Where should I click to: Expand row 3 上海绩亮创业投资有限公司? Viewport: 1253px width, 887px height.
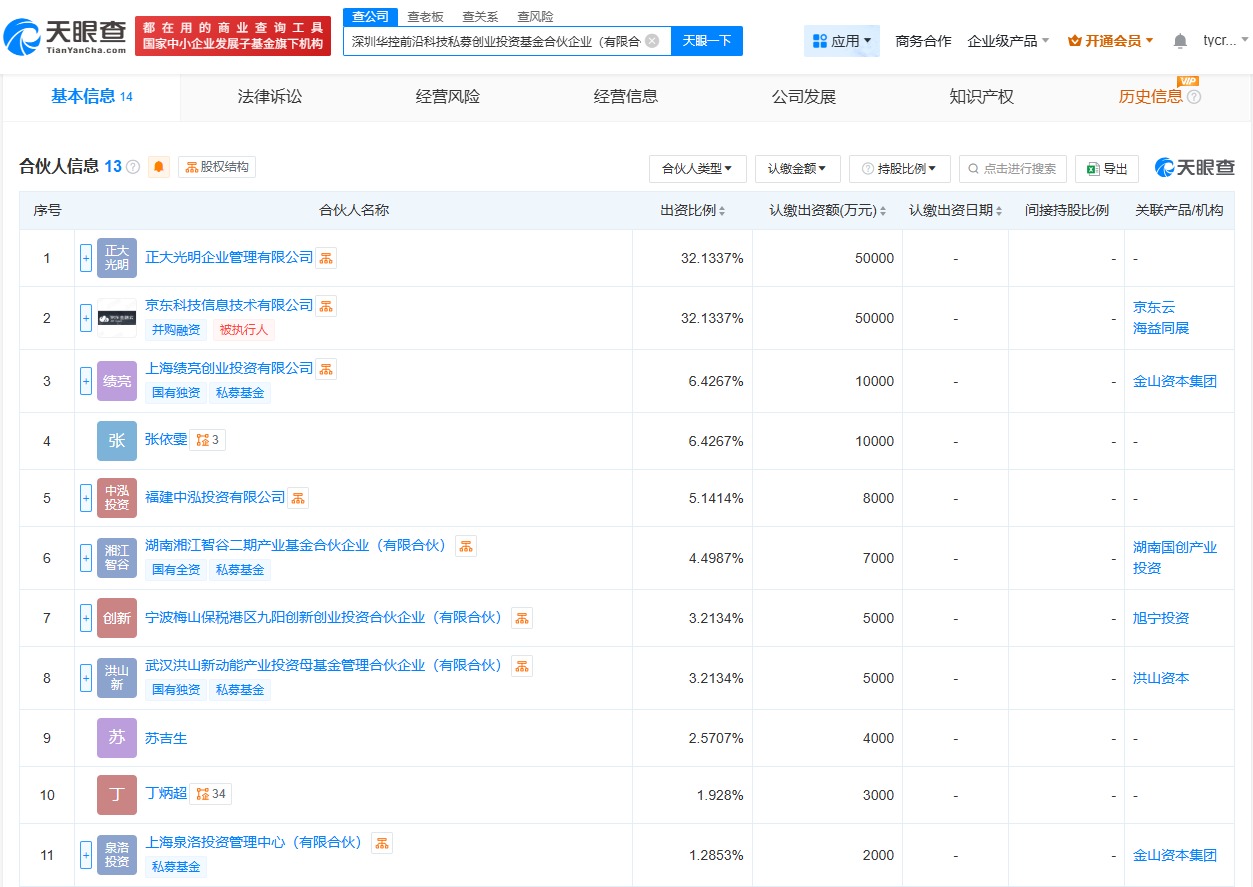[86, 381]
